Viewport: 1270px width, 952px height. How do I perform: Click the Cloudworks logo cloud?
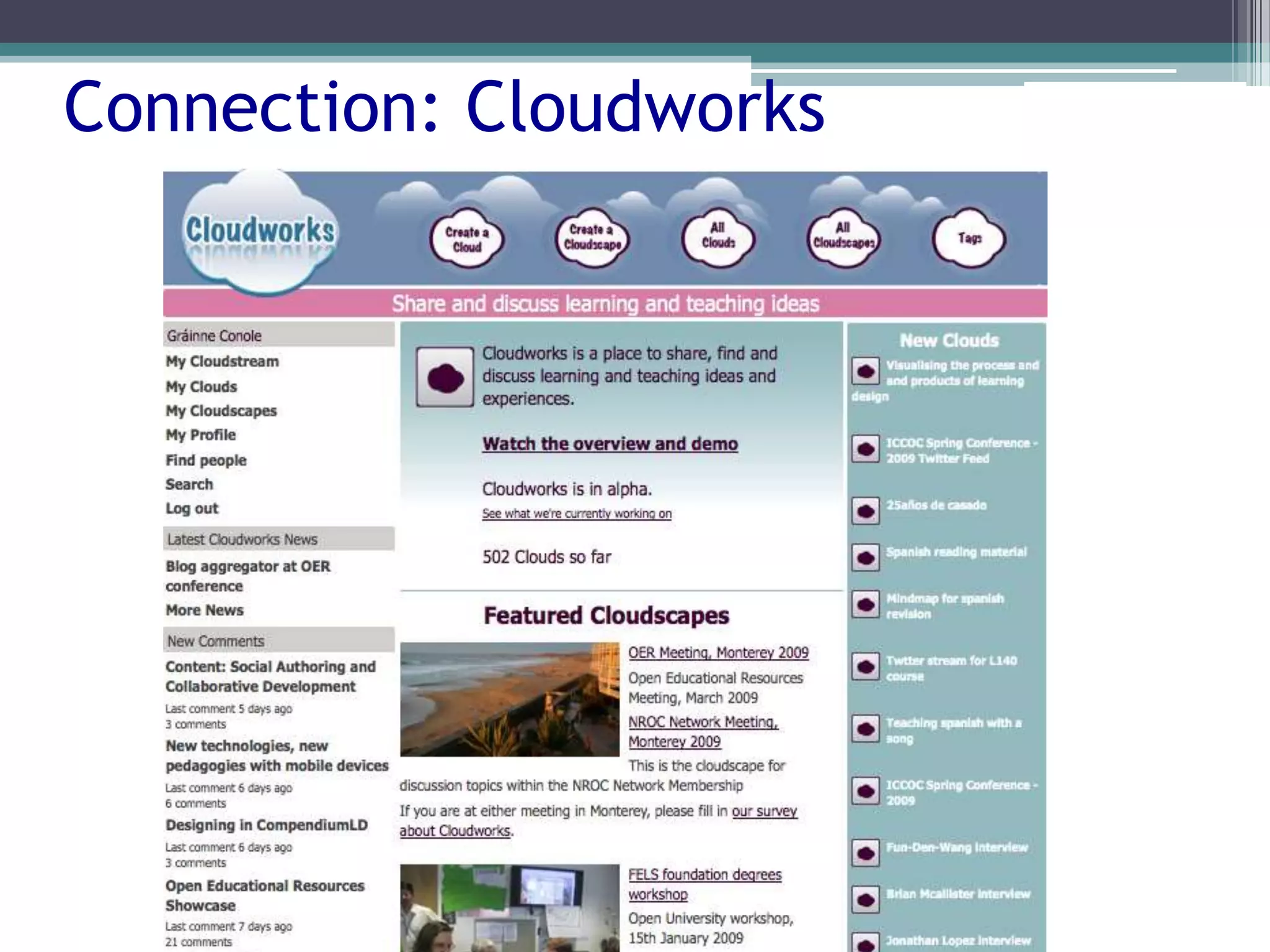[260, 231]
